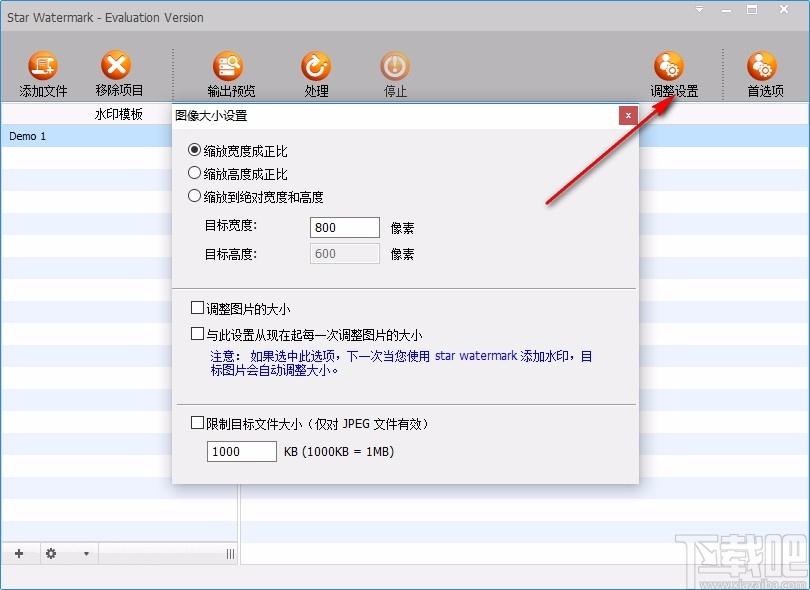This screenshot has height=590, width=810.
Task: Open the title bar dropdown menu arrow
Action: point(699,9)
